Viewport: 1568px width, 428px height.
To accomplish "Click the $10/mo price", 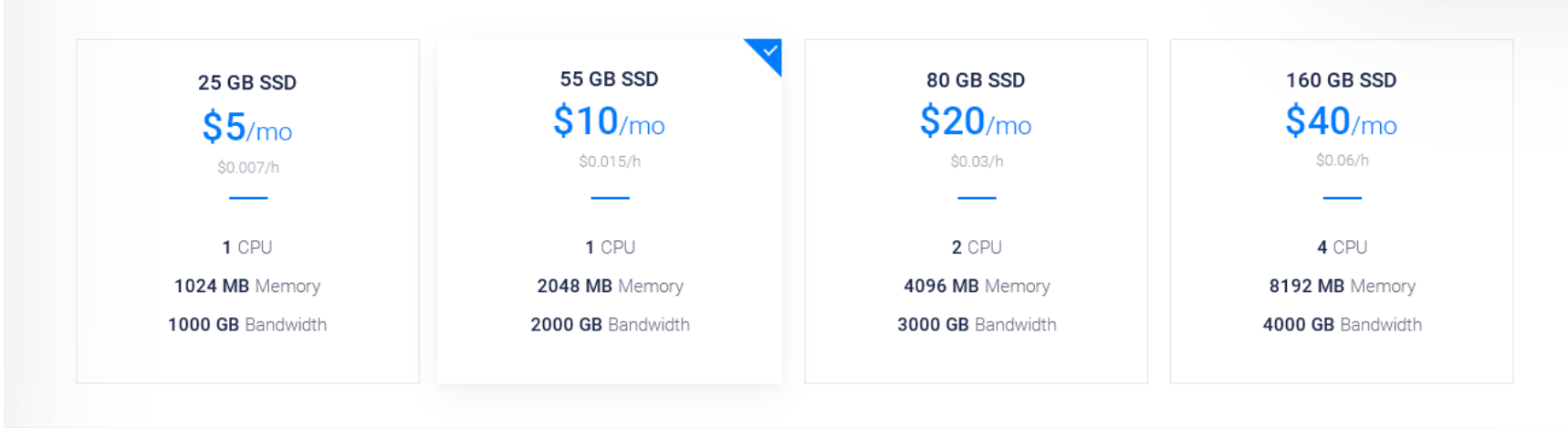I will (x=610, y=121).
